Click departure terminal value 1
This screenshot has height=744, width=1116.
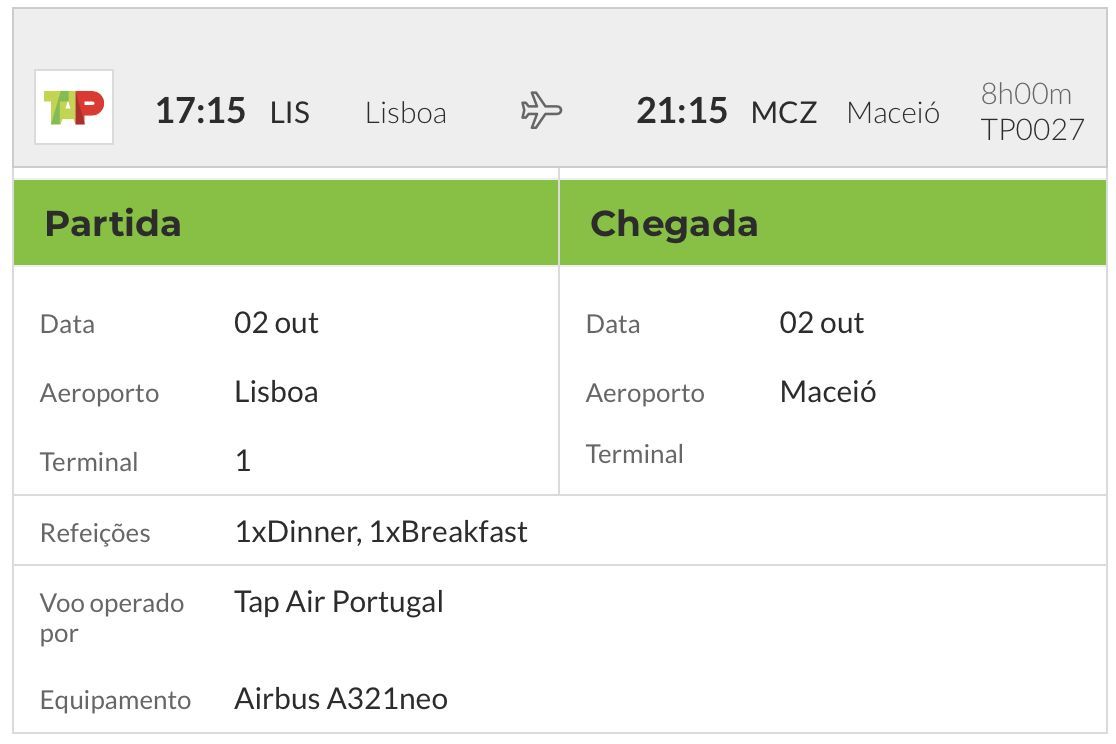(x=243, y=461)
